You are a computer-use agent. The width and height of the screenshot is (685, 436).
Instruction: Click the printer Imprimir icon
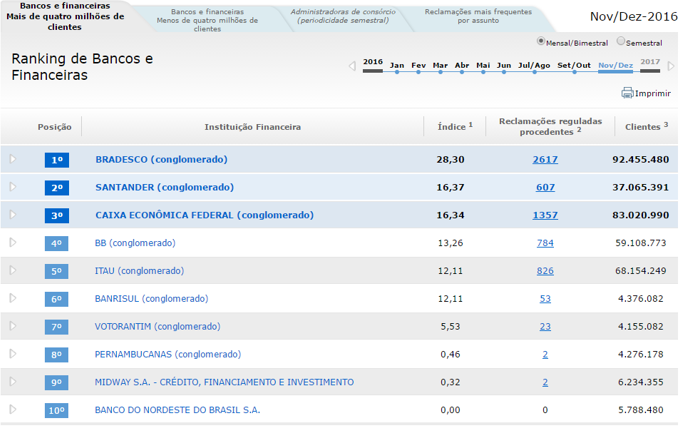point(627,93)
